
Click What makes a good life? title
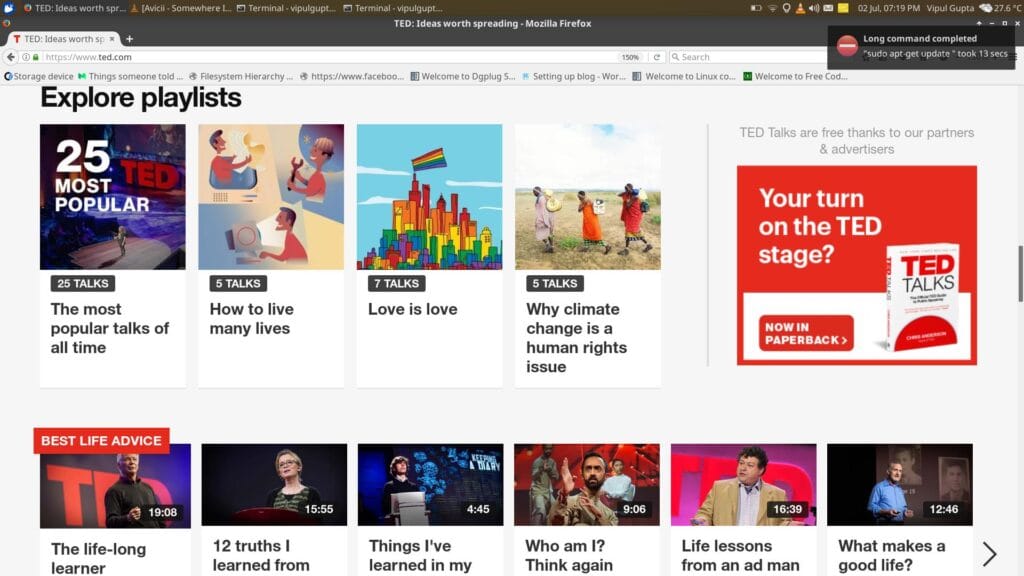point(891,555)
